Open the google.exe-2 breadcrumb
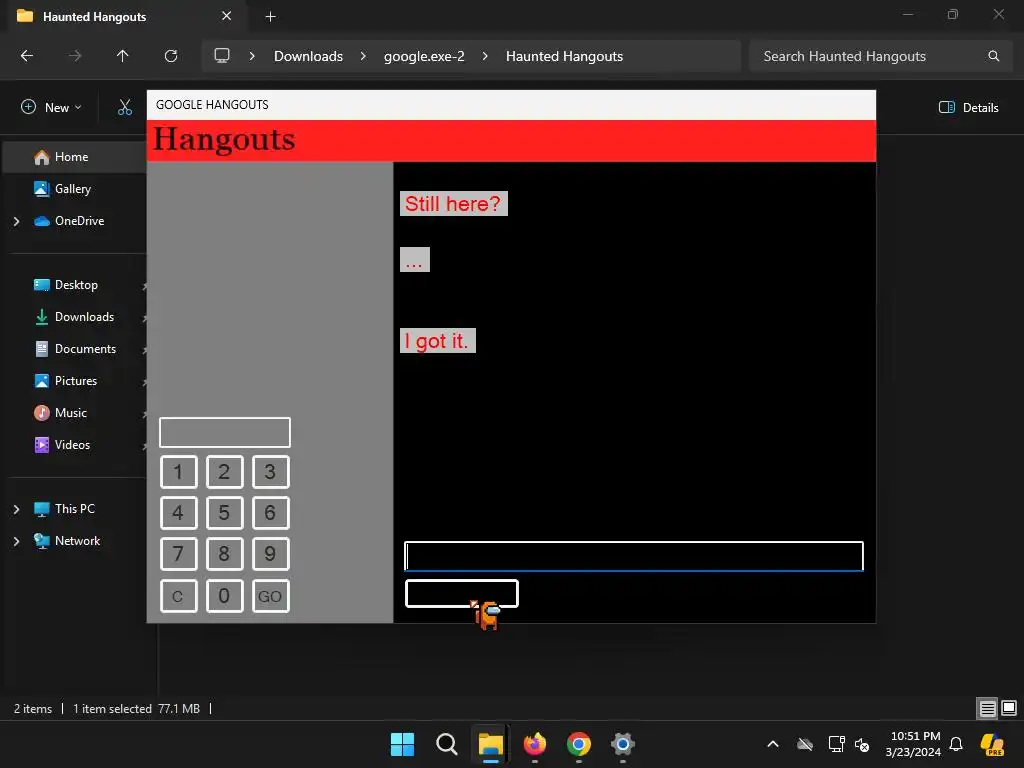1024x768 pixels. pyautogui.click(x=424, y=56)
